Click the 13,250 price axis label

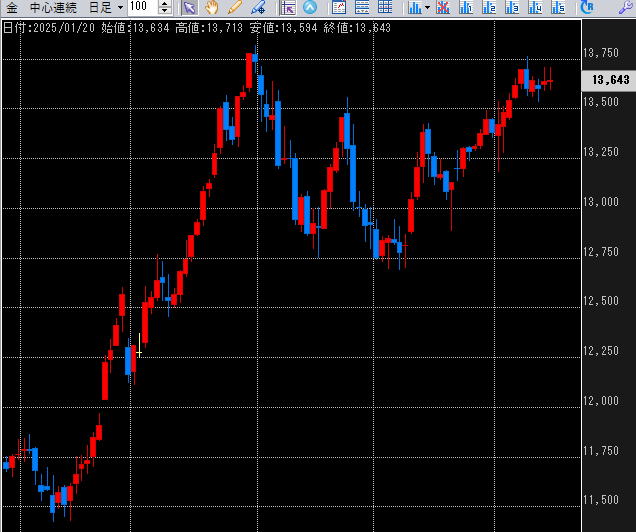(601, 152)
